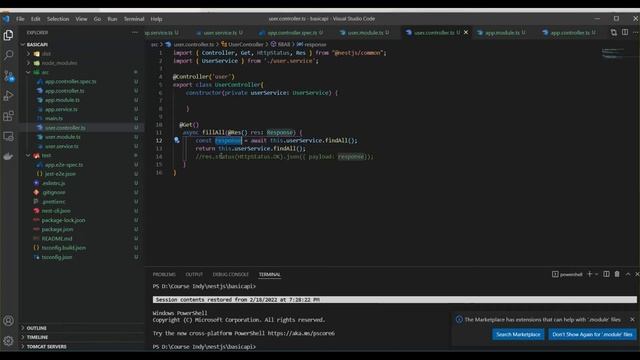The height and width of the screenshot is (360, 640).
Task: Open the File menu
Action: [x=20, y=19]
